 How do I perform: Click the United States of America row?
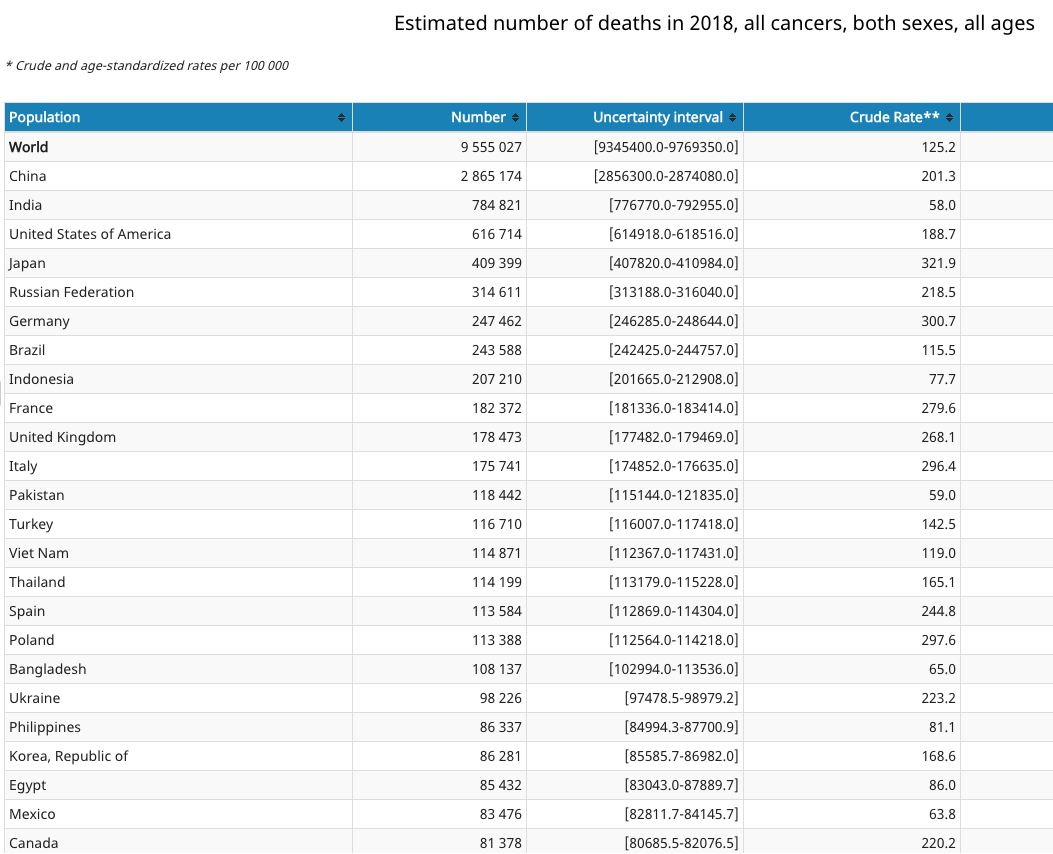click(90, 234)
